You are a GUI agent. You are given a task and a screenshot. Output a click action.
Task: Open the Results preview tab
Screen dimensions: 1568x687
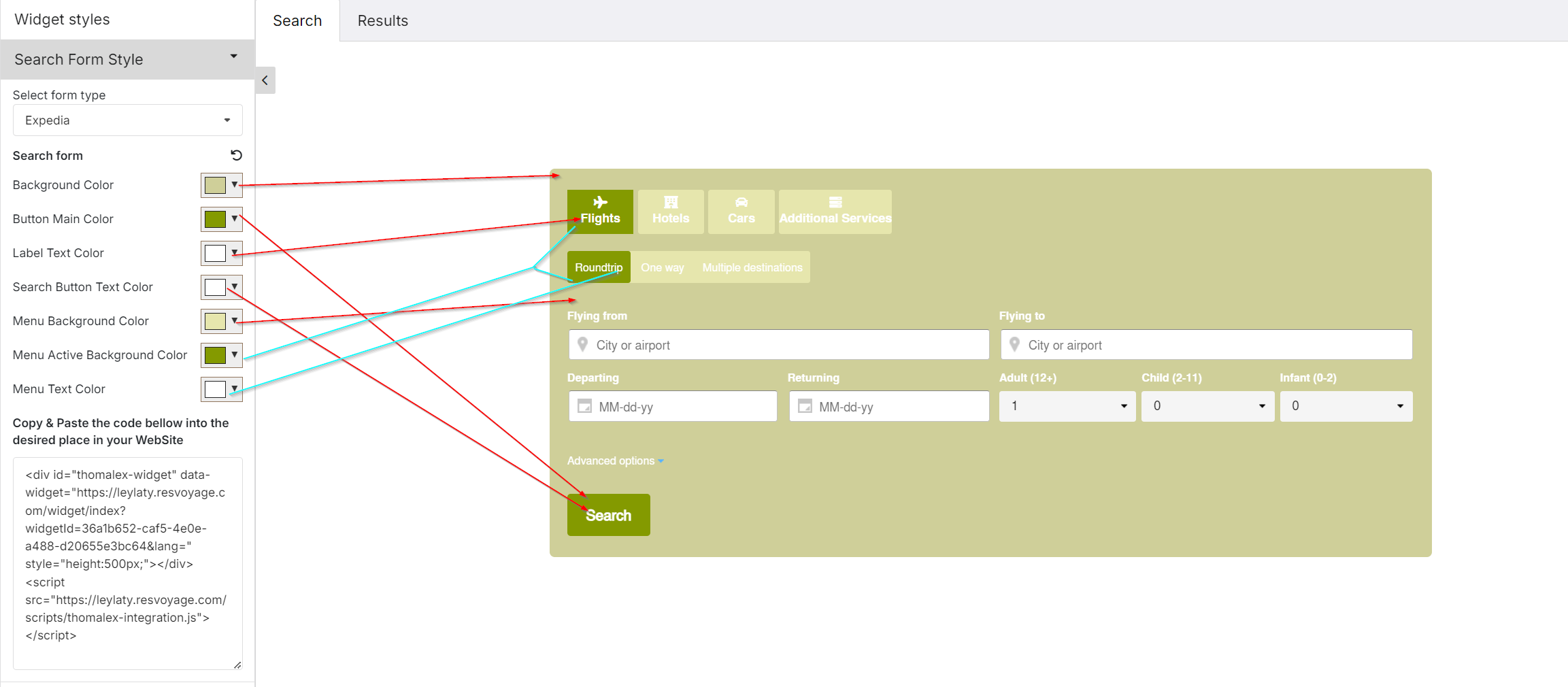pos(383,20)
